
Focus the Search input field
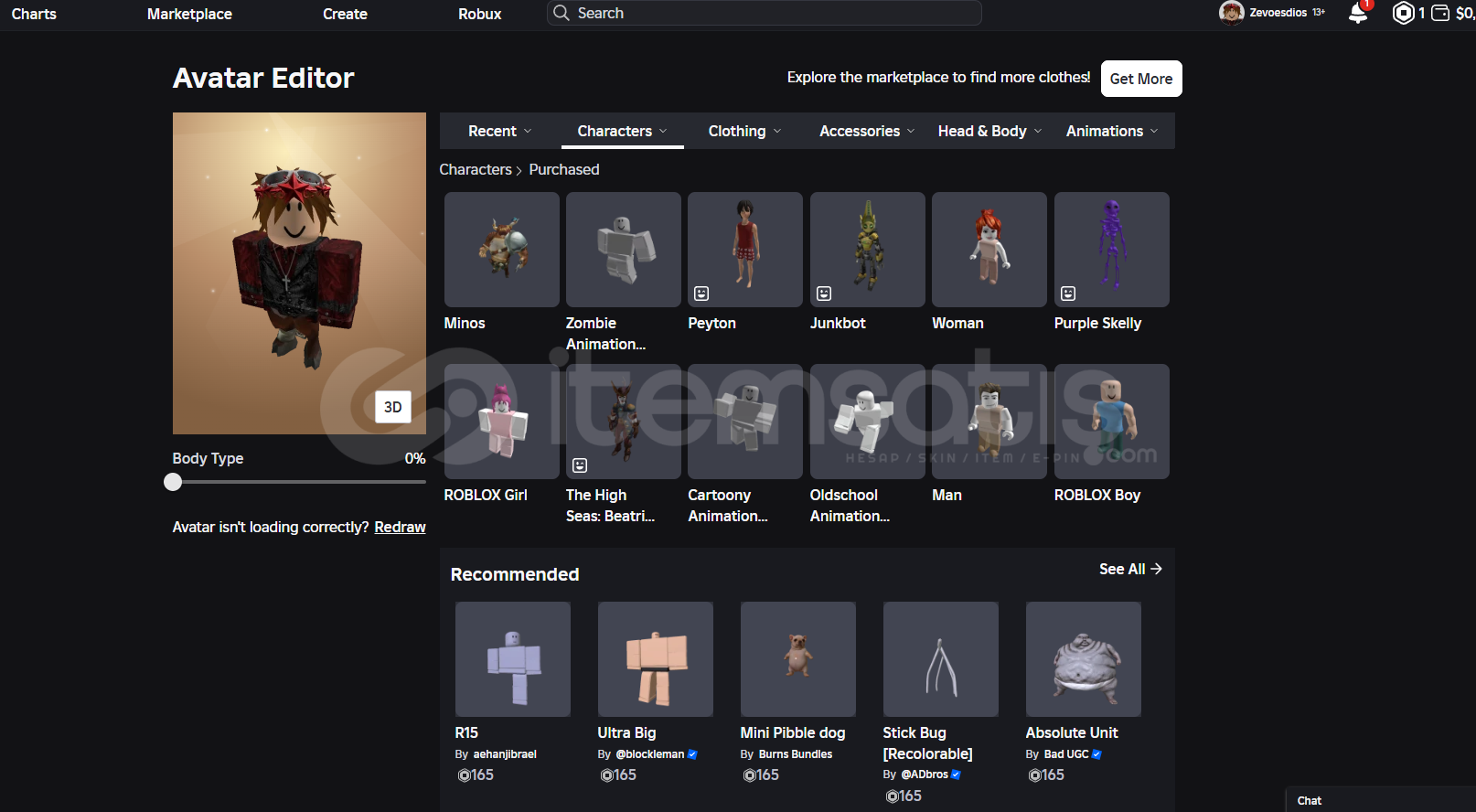click(777, 14)
